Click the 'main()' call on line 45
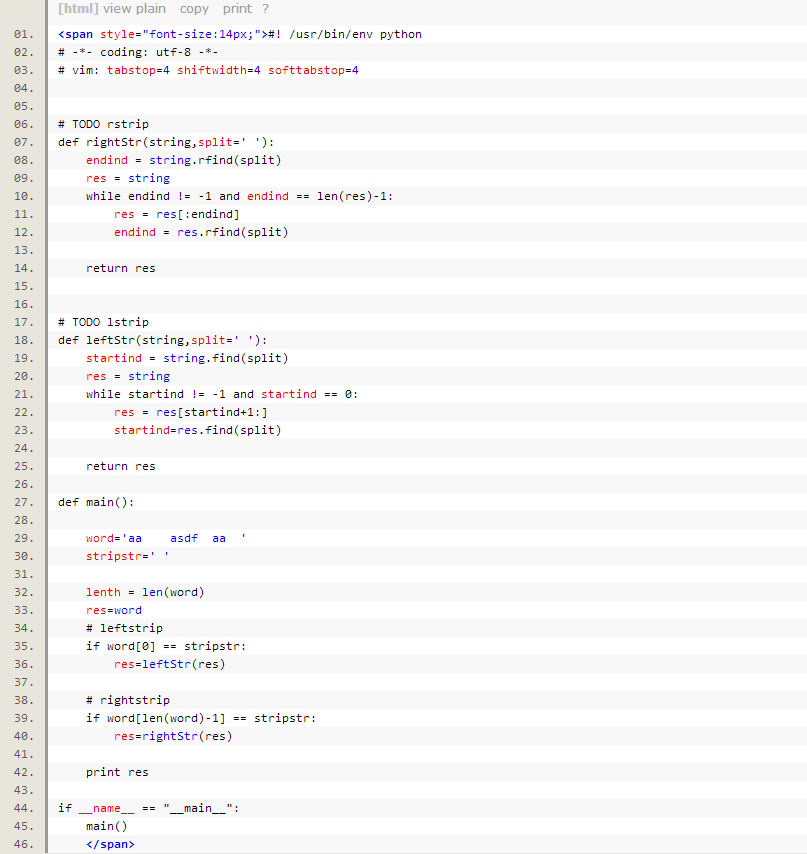 106,825
